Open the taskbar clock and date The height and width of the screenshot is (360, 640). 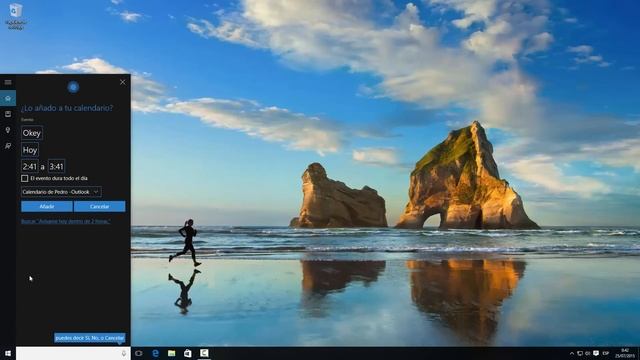(x=624, y=353)
